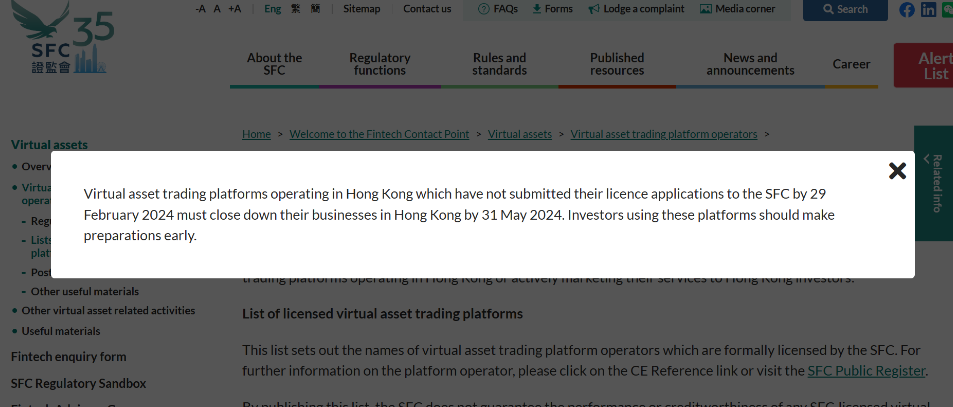The height and width of the screenshot is (407, 953).
Task: Click the FAQs question mark link
Action: 497,9
